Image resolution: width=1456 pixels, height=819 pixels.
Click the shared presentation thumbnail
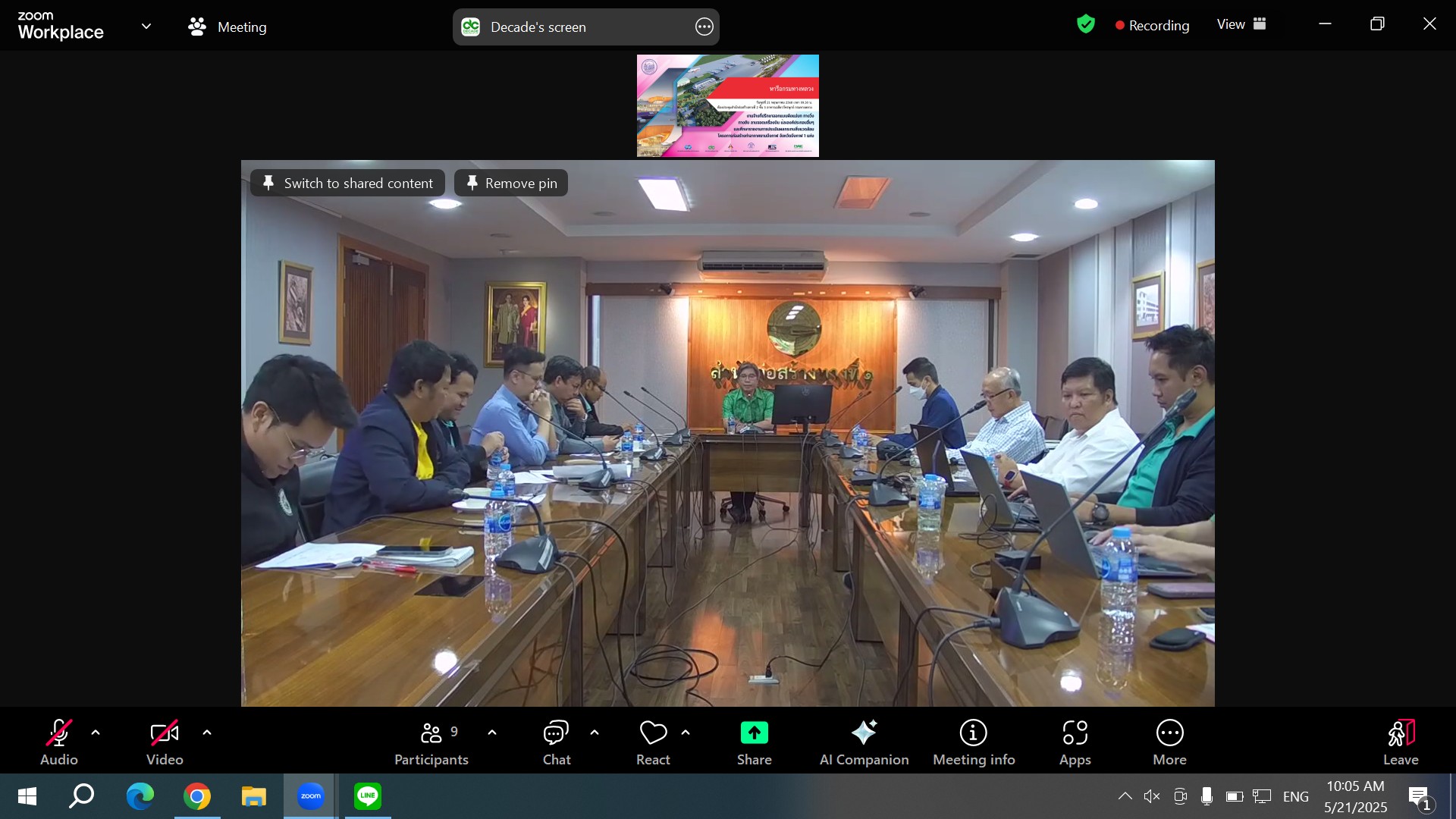[727, 105]
